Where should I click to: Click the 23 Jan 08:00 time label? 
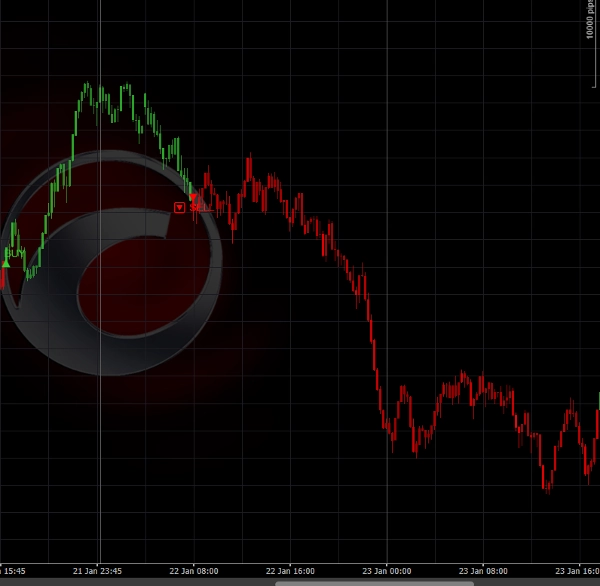click(x=483, y=571)
